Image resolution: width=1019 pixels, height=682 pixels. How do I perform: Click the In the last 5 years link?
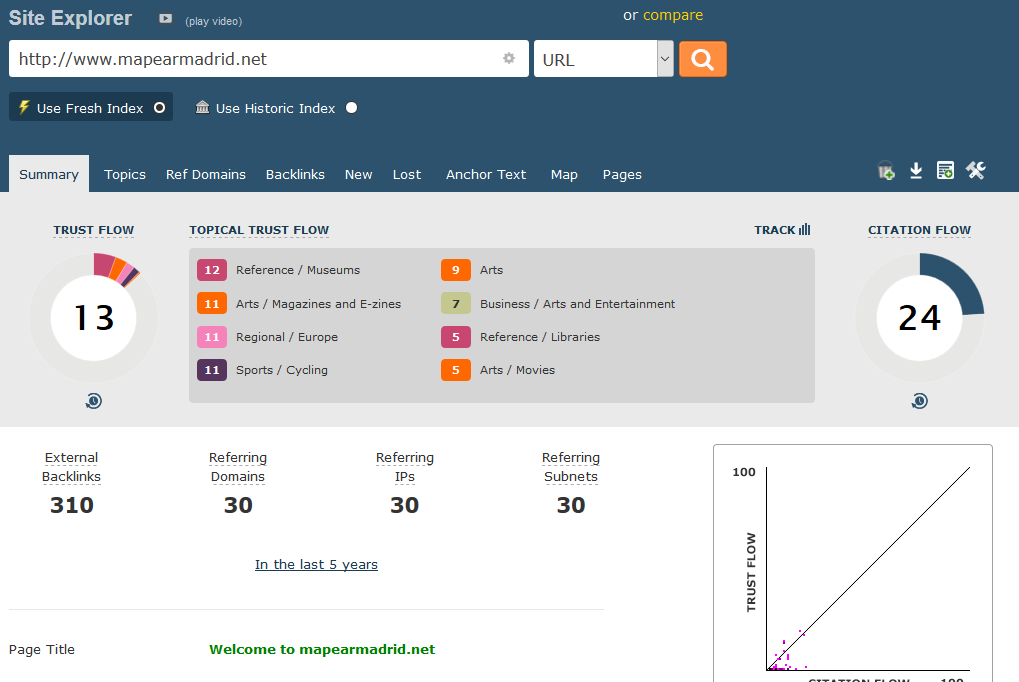click(x=316, y=565)
